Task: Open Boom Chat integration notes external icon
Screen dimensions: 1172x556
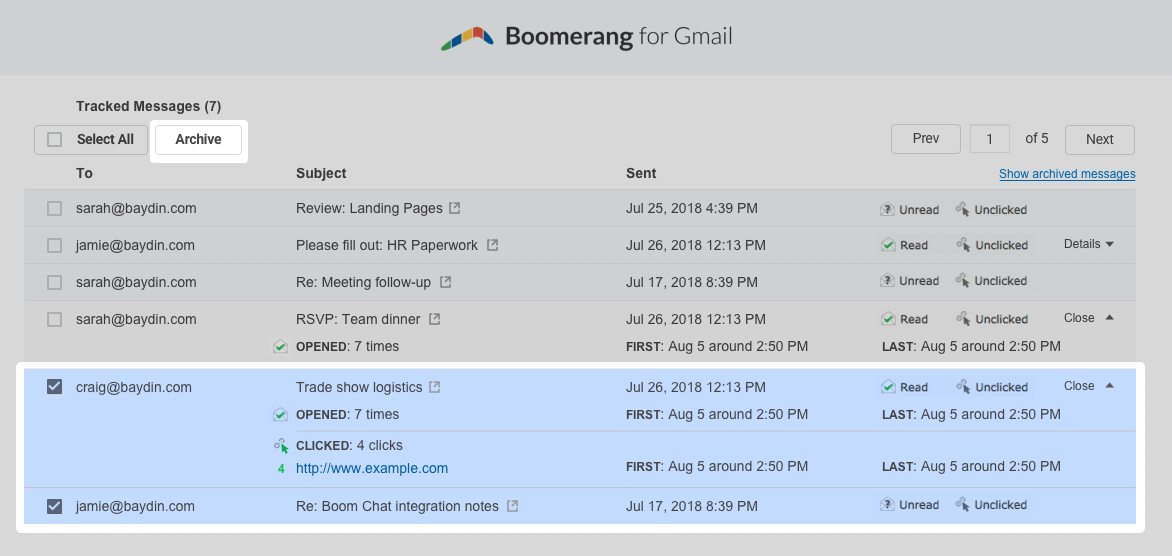Action: coord(513,506)
